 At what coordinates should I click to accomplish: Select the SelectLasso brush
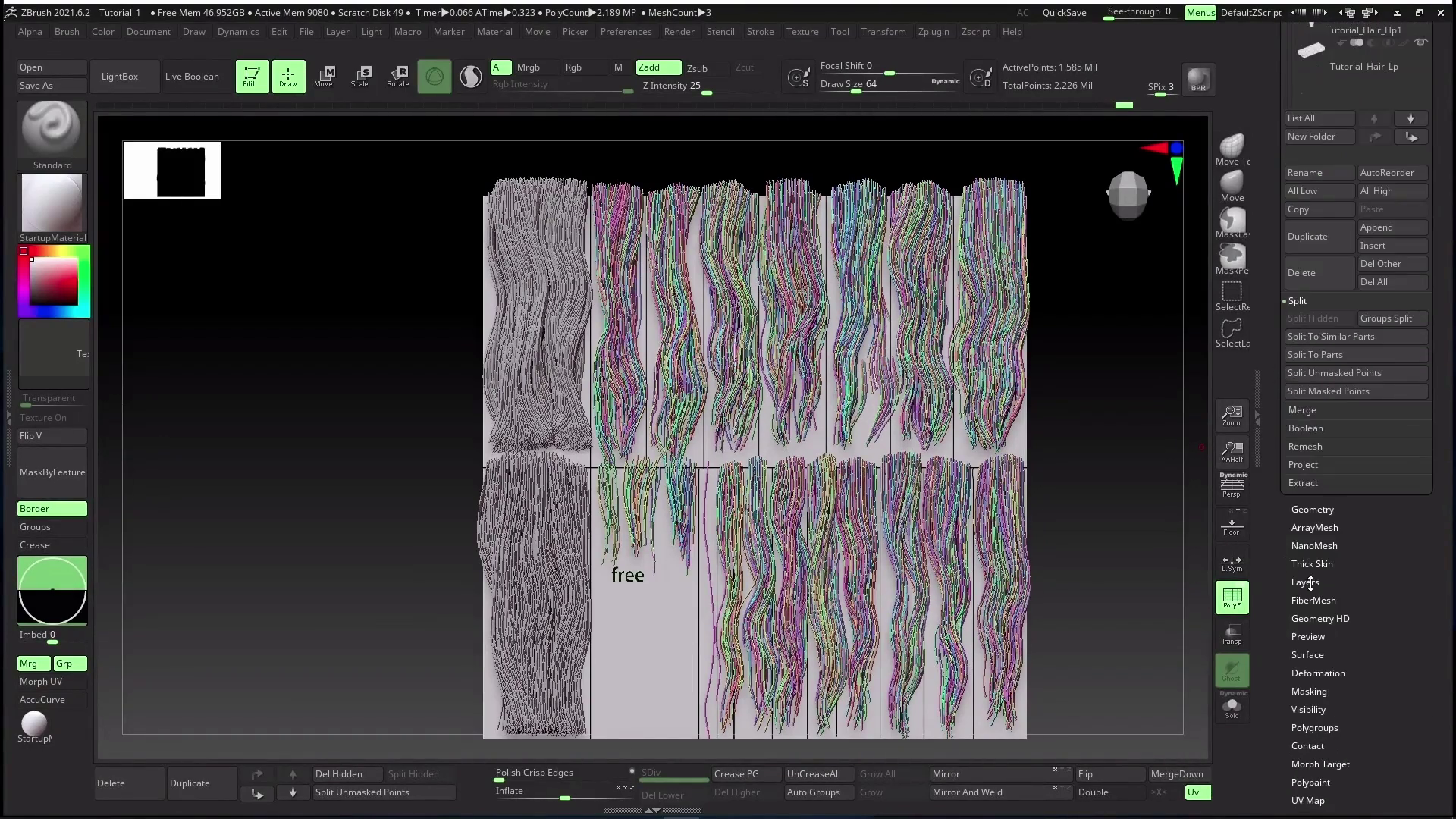(1232, 332)
